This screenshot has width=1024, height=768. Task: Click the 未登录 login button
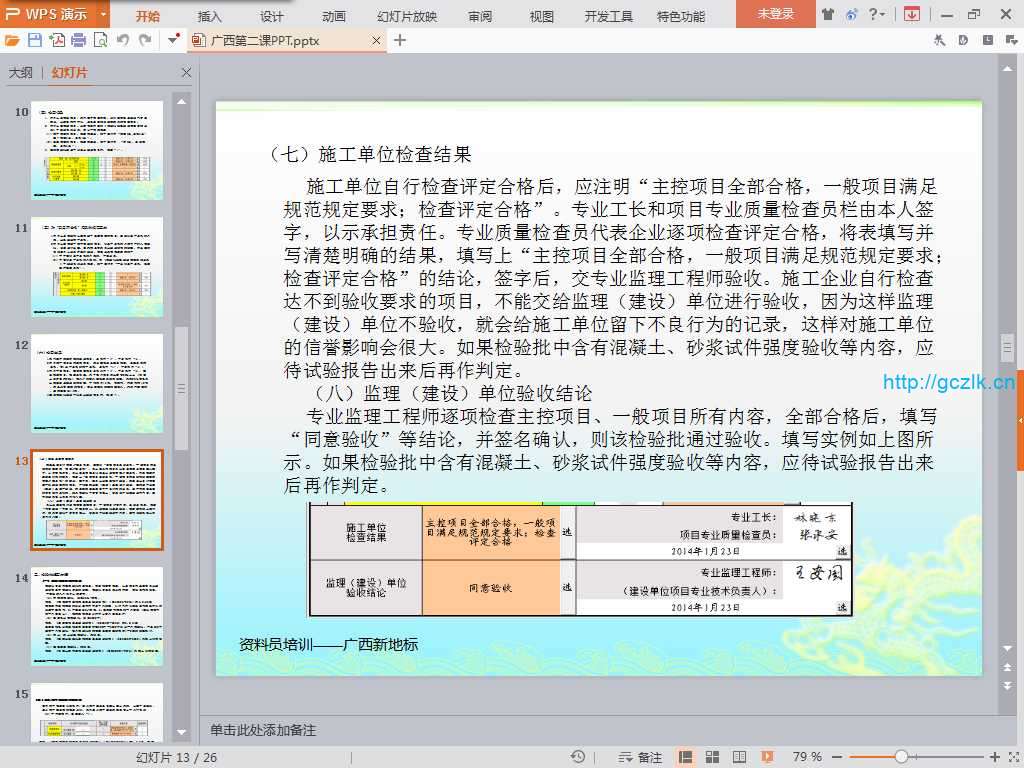(x=775, y=15)
